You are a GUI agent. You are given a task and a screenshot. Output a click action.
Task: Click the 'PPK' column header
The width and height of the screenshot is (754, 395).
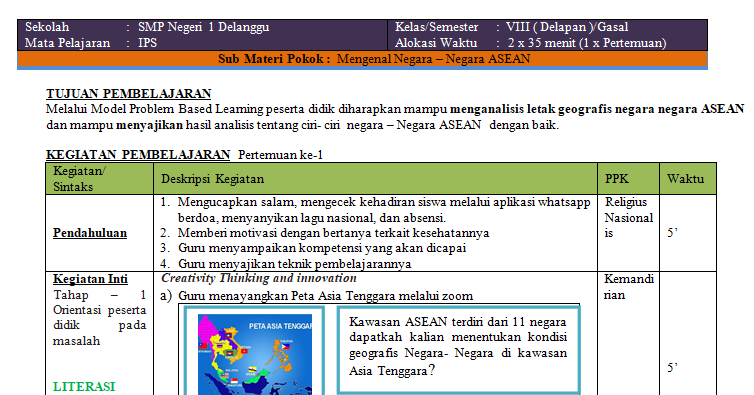tap(616, 178)
